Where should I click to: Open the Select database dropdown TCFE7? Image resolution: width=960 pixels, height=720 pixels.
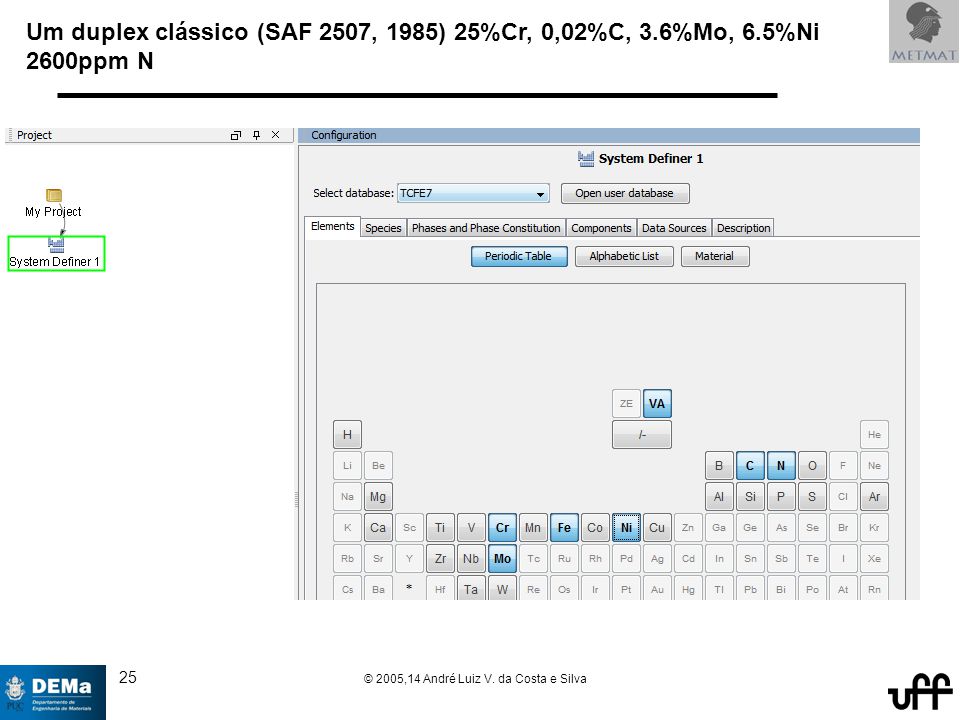pos(473,193)
